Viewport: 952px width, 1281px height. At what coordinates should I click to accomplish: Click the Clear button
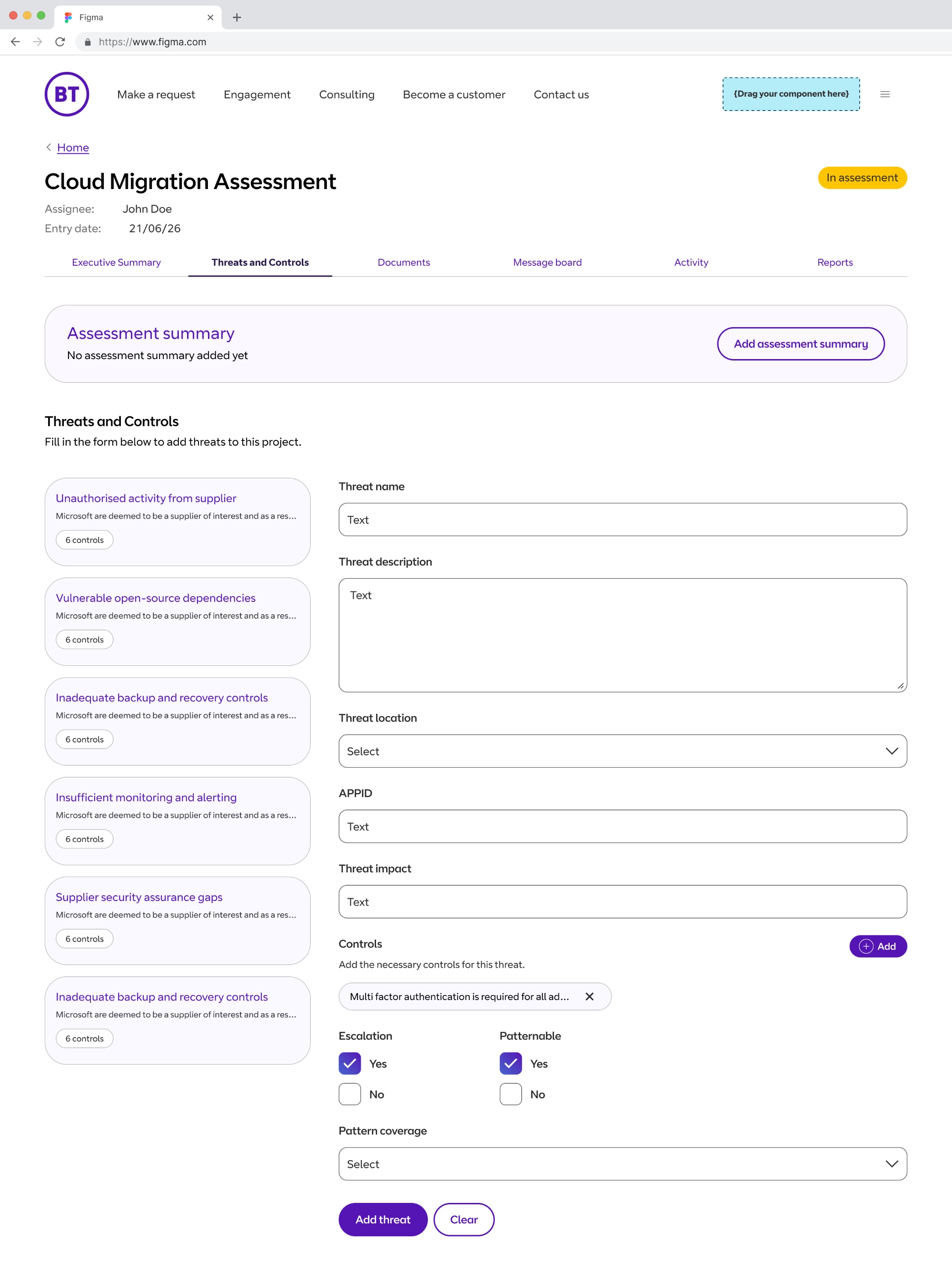464,1219
